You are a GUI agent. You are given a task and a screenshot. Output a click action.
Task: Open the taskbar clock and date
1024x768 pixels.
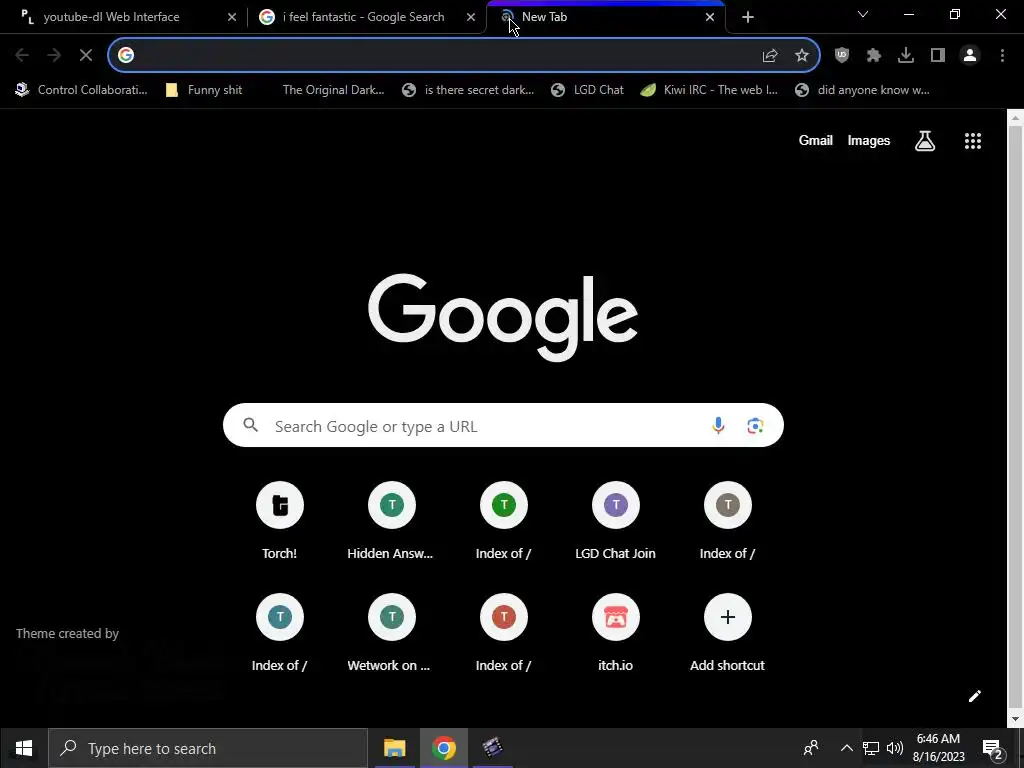pyautogui.click(x=938, y=748)
